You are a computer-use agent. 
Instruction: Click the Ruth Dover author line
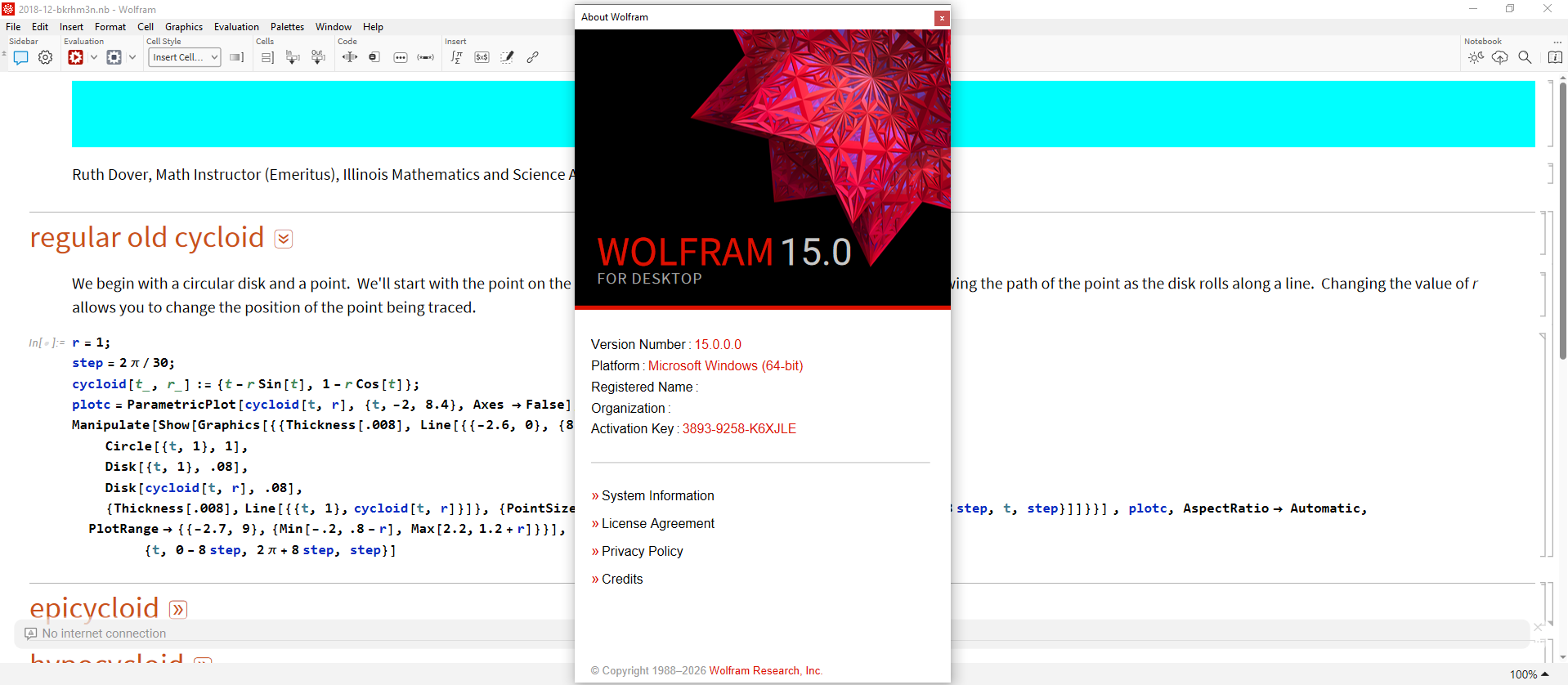[x=323, y=175]
